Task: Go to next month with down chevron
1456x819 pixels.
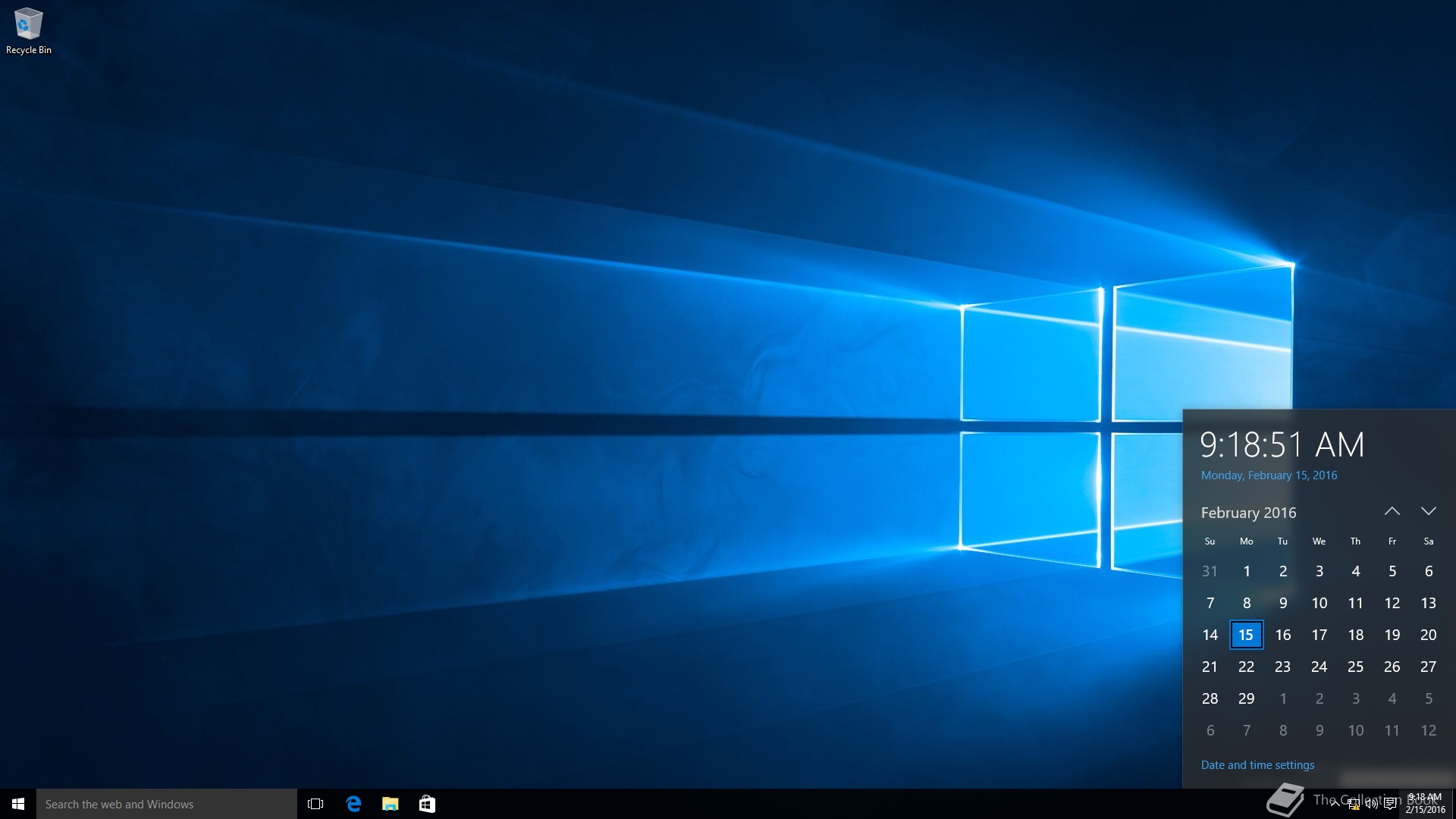Action: click(x=1428, y=512)
